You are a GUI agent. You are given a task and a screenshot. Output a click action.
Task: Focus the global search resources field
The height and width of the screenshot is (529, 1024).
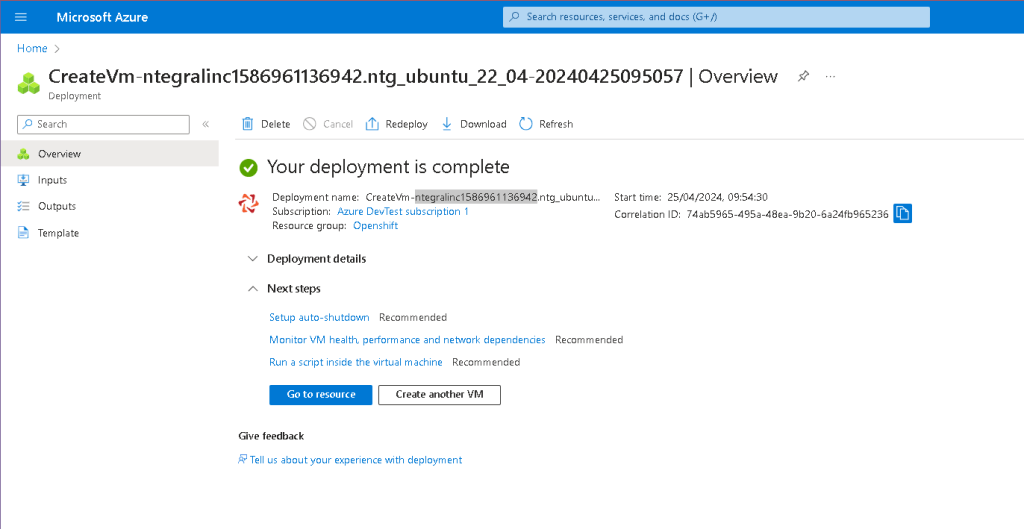(716, 17)
